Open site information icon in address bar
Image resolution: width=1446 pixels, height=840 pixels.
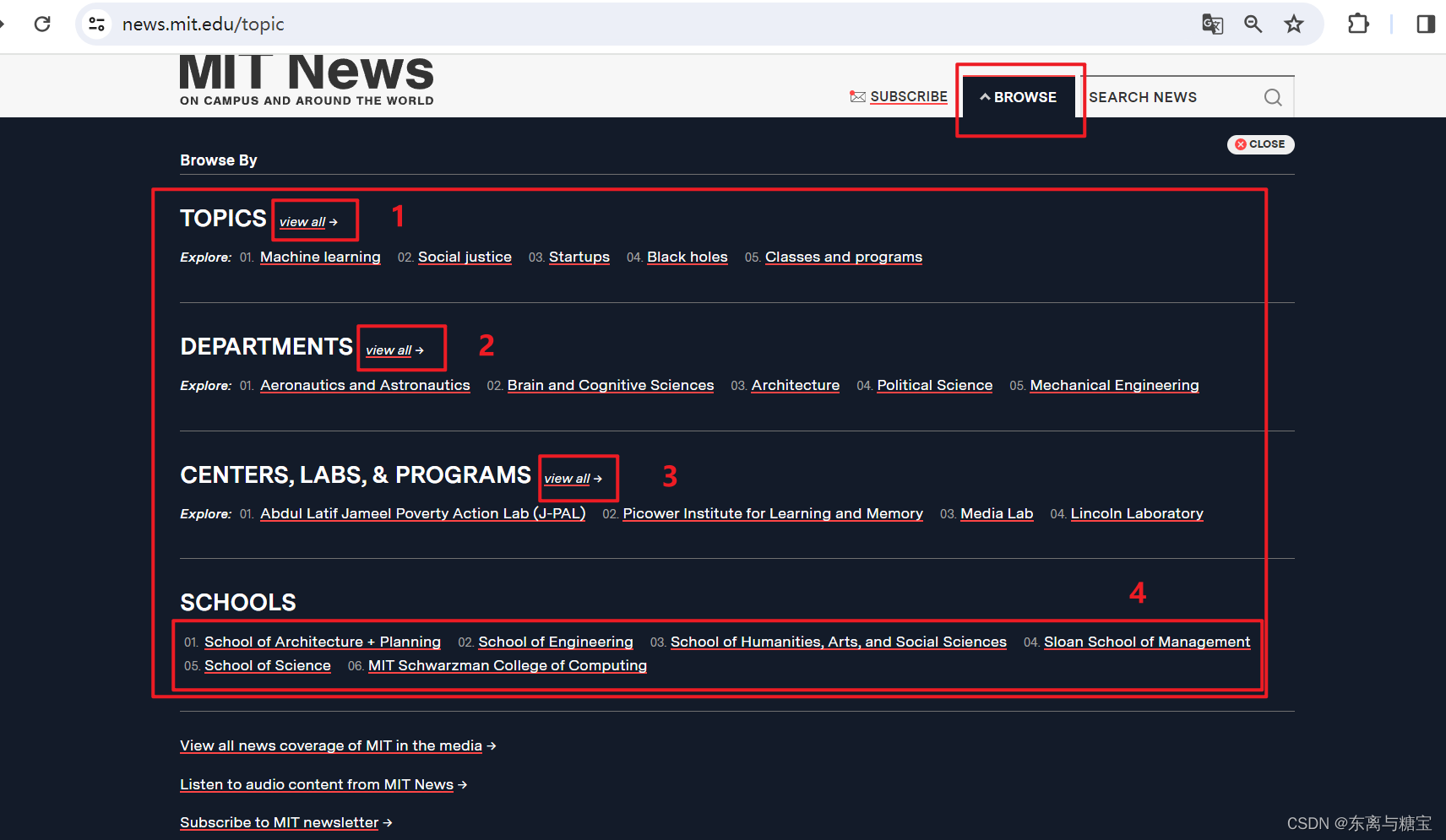click(97, 24)
